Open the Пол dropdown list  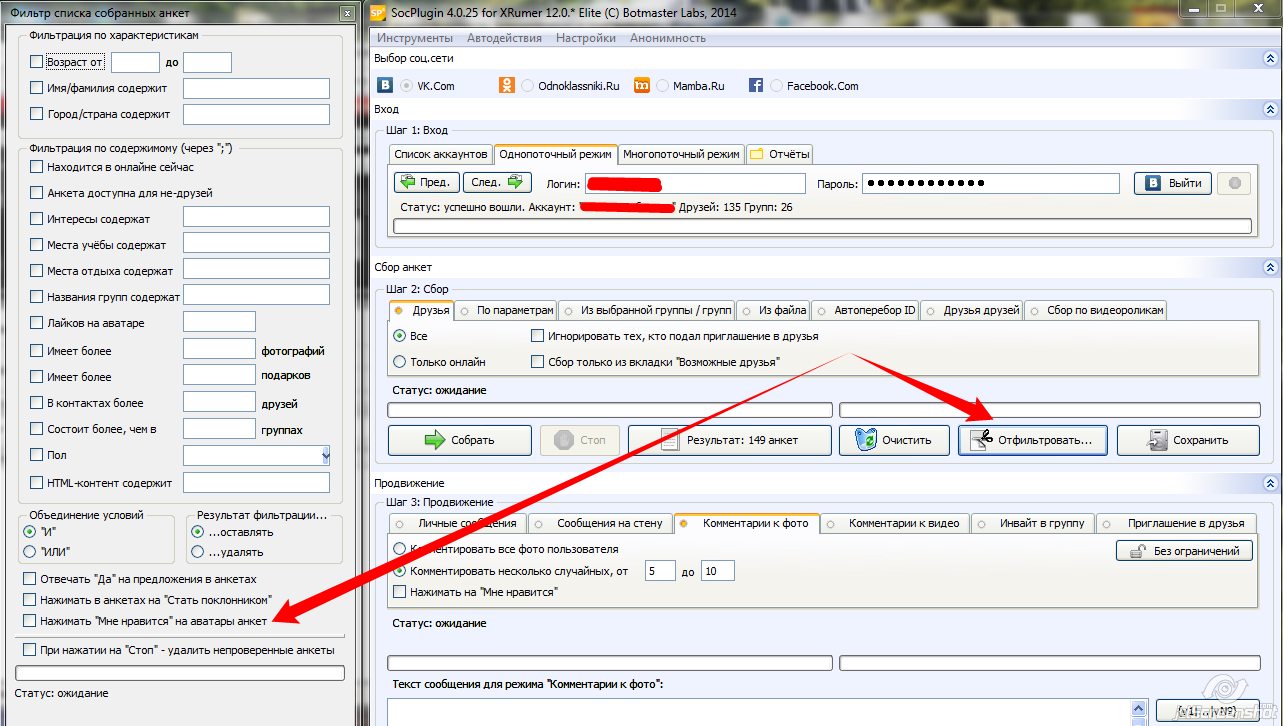click(325, 456)
